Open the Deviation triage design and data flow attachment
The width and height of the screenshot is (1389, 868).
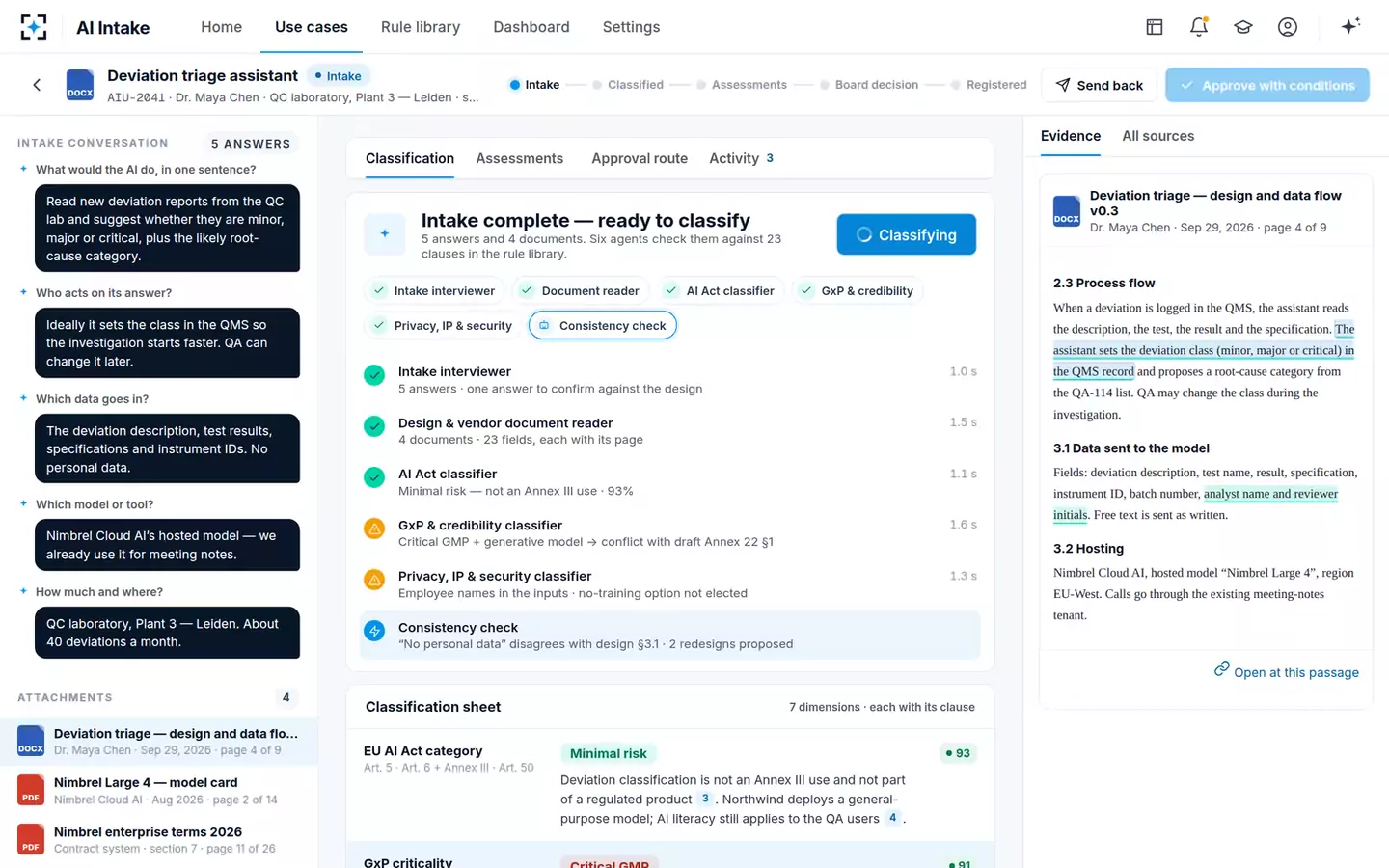[159, 741]
